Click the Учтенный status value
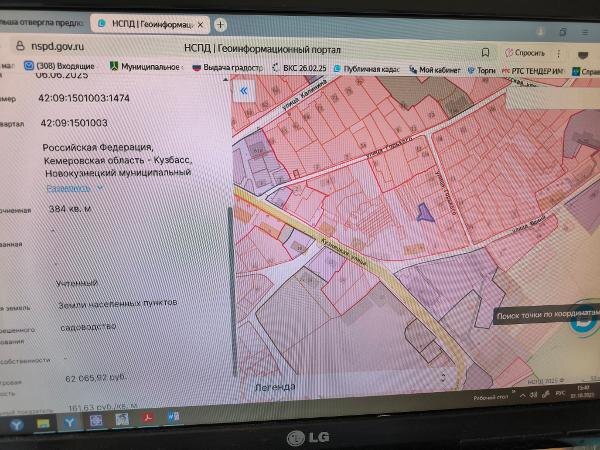This screenshot has height=450, width=600. 77,283
